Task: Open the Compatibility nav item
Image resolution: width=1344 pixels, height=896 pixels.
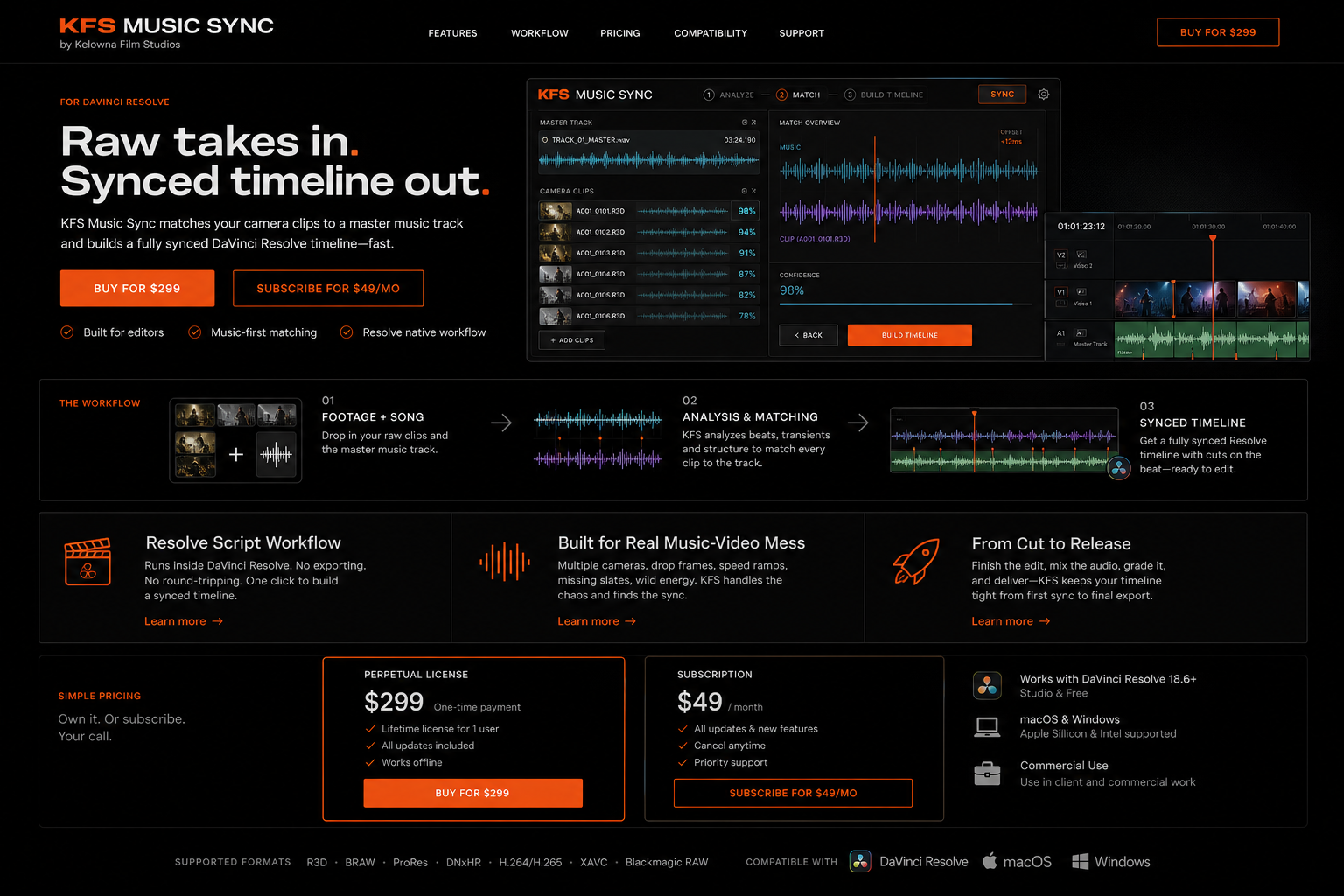Action: coord(710,33)
